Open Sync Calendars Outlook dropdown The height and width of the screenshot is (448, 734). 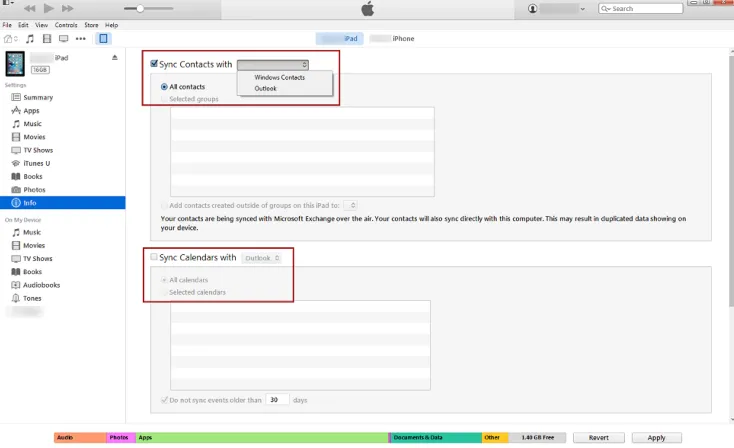pos(261,258)
